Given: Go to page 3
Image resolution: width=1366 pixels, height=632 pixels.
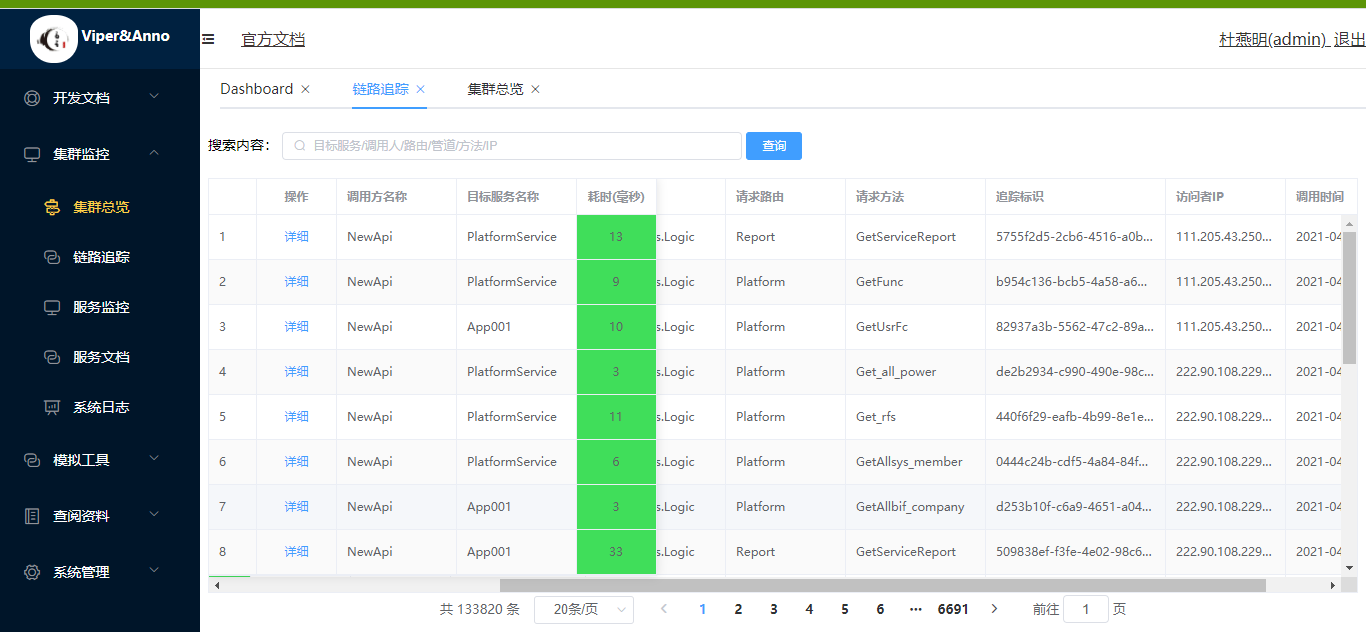Looking at the screenshot, I should coord(774,609).
